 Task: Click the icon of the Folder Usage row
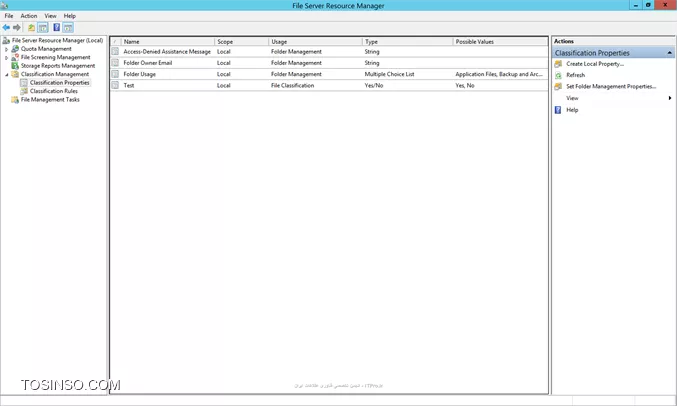click(x=115, y=74)
